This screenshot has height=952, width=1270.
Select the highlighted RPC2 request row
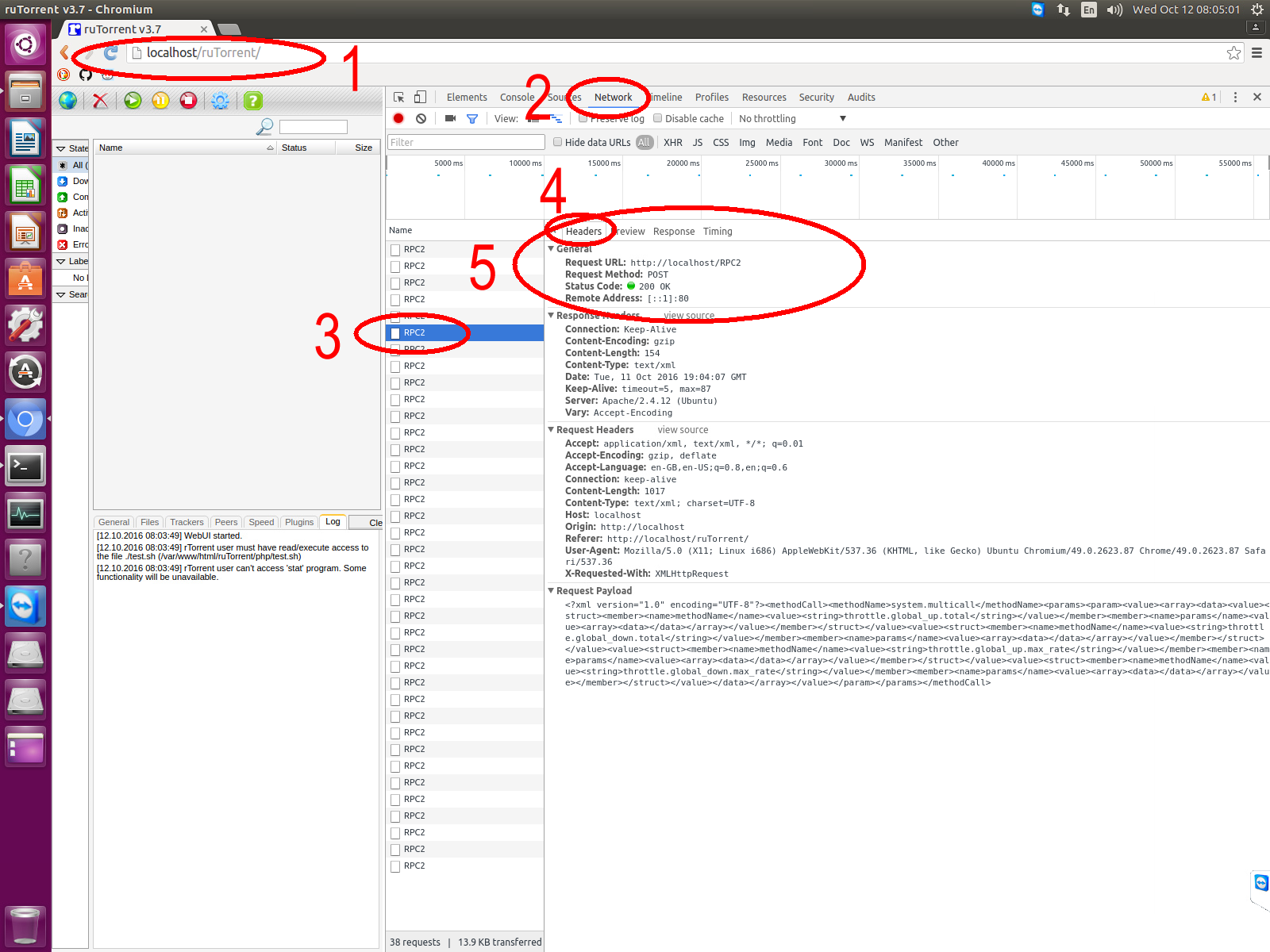[465, 332]
